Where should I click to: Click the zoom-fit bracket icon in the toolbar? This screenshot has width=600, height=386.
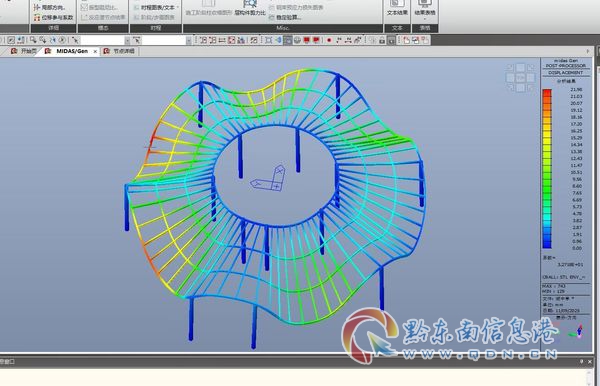268,40
